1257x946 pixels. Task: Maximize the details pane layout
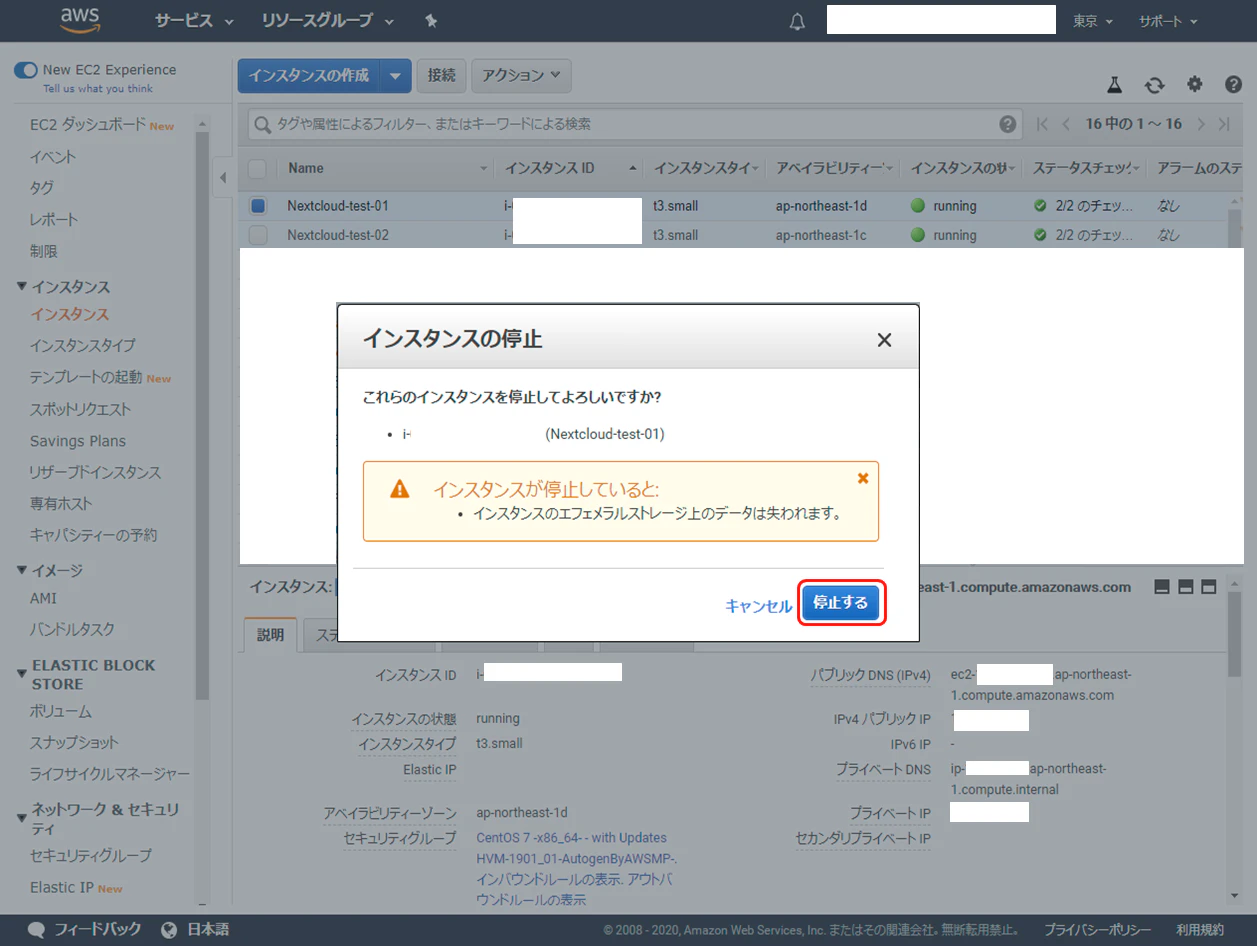point(1208,587)
